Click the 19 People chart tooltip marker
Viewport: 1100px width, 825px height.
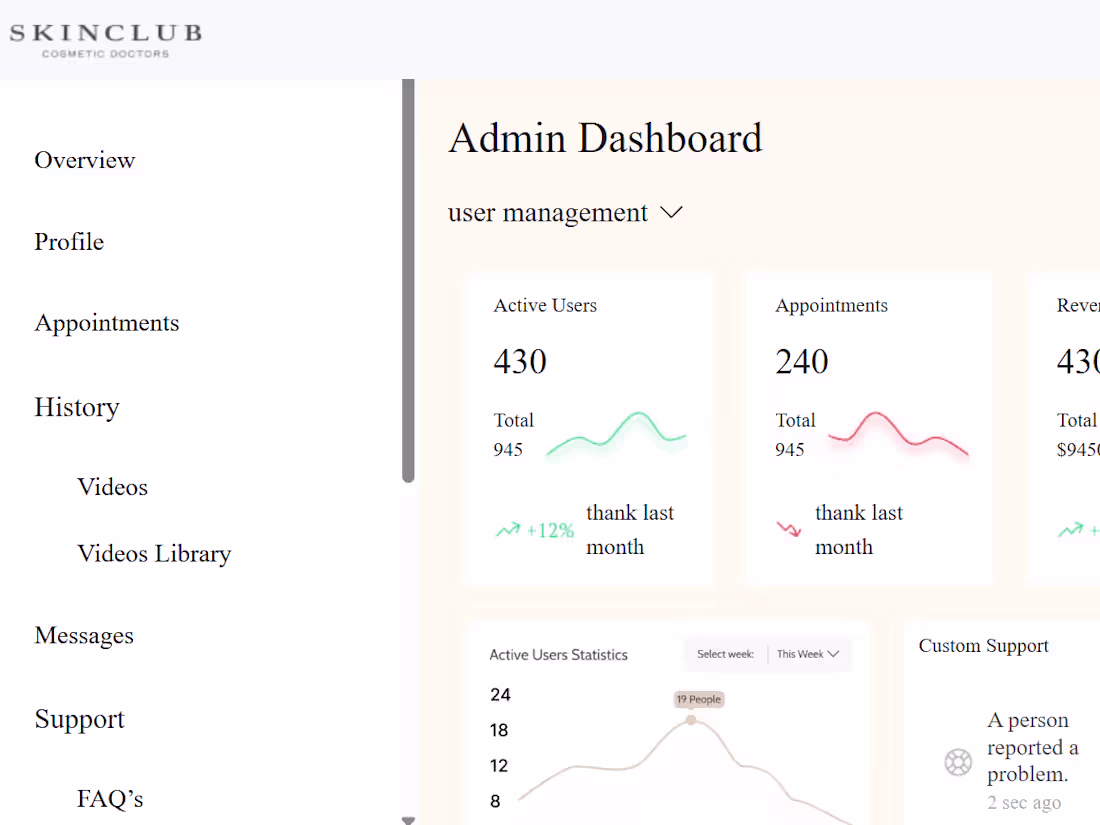click(699, 699)
